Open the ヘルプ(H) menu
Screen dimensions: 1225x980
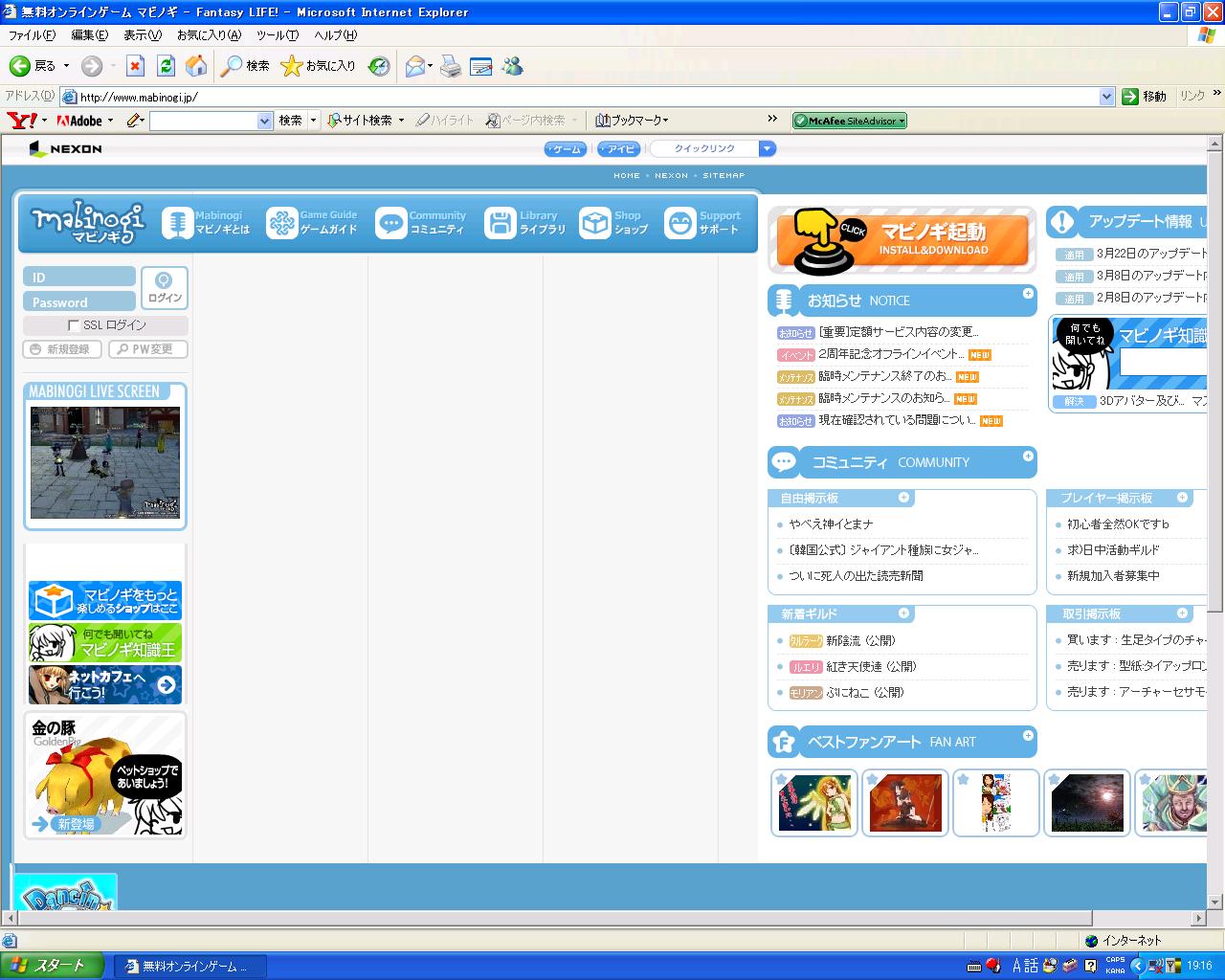click(336, 35)
